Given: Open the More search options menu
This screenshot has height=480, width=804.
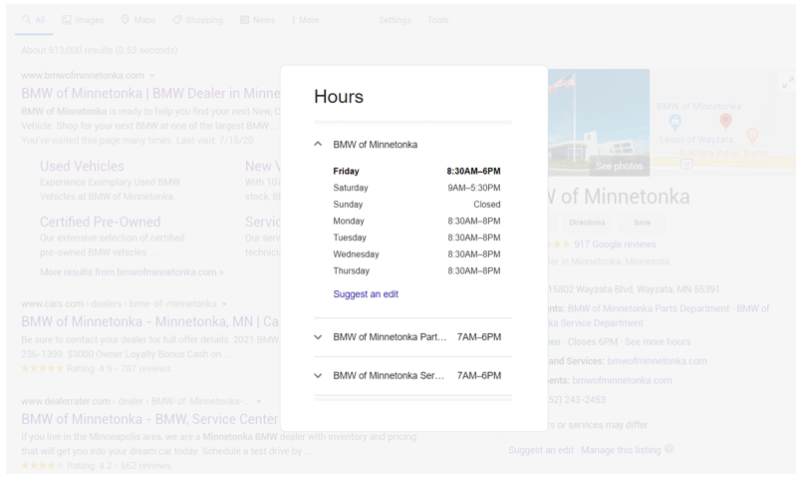Looking at the screenshot, I should (x=306, y=20).
